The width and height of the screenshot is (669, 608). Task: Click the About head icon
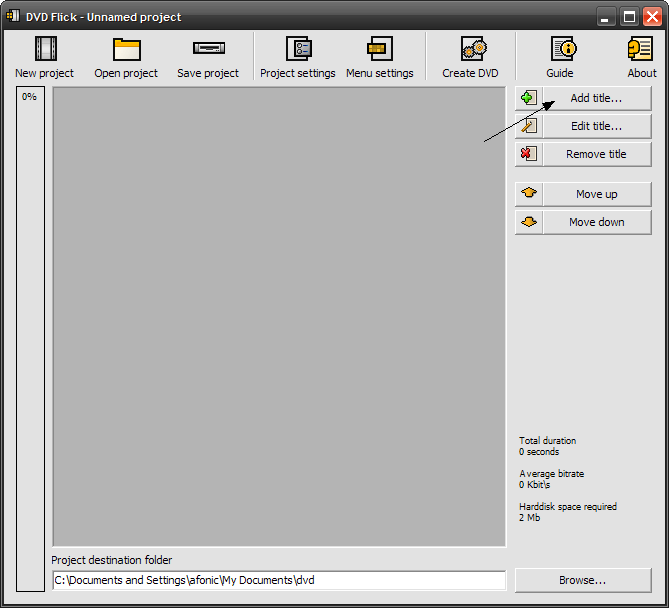coord(640,48)
